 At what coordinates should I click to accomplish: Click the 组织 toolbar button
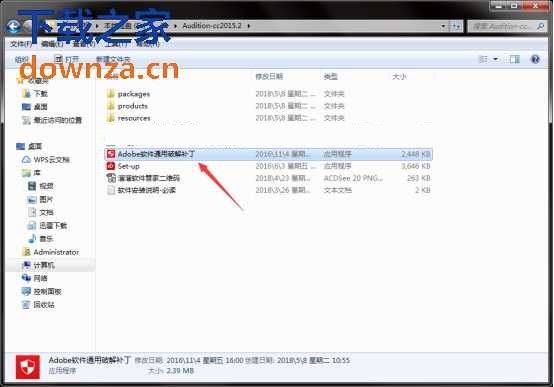[x=22, y=59]
